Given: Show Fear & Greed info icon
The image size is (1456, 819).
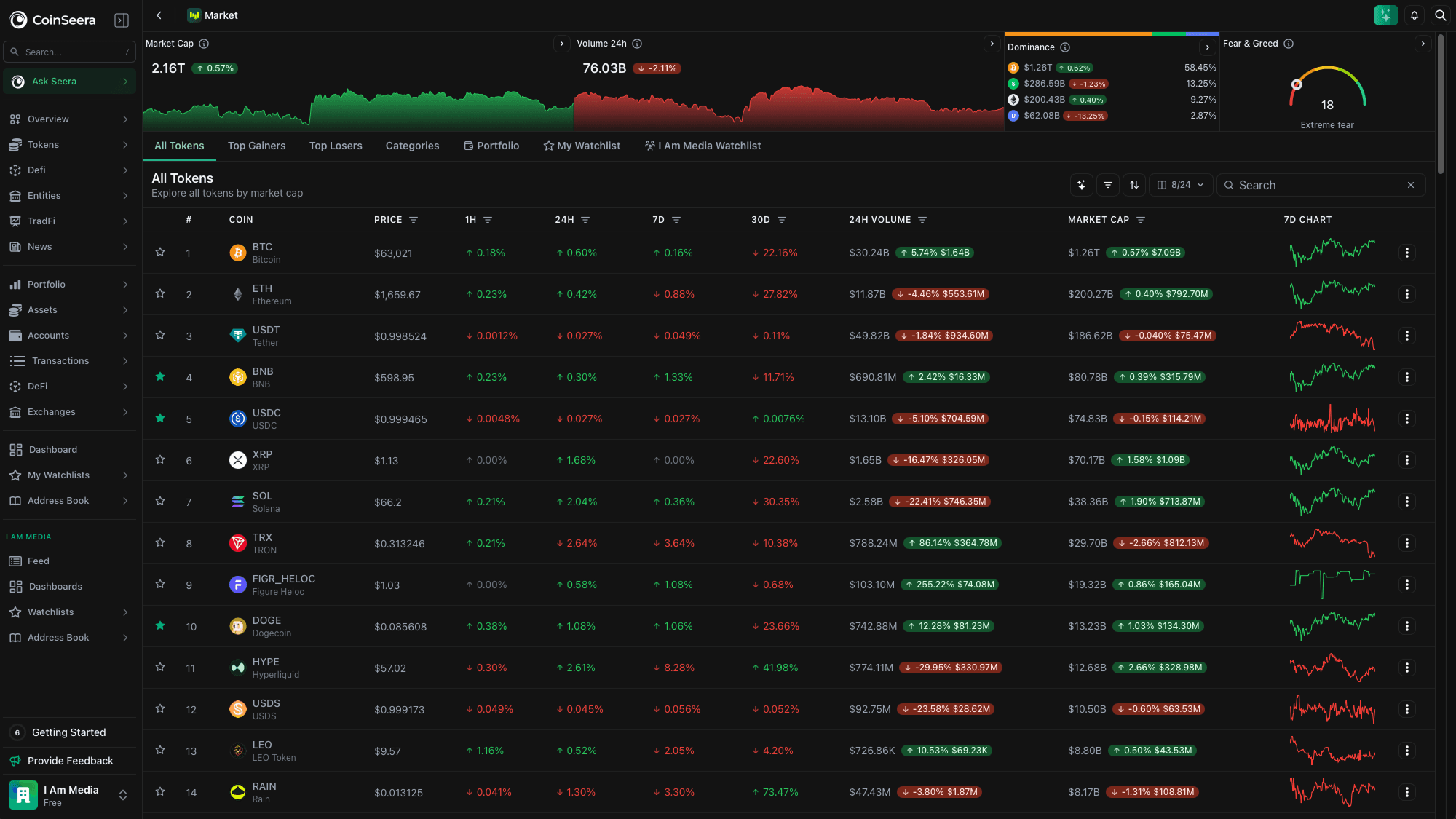Looking at the screenshot, I should click(1289, 44).
